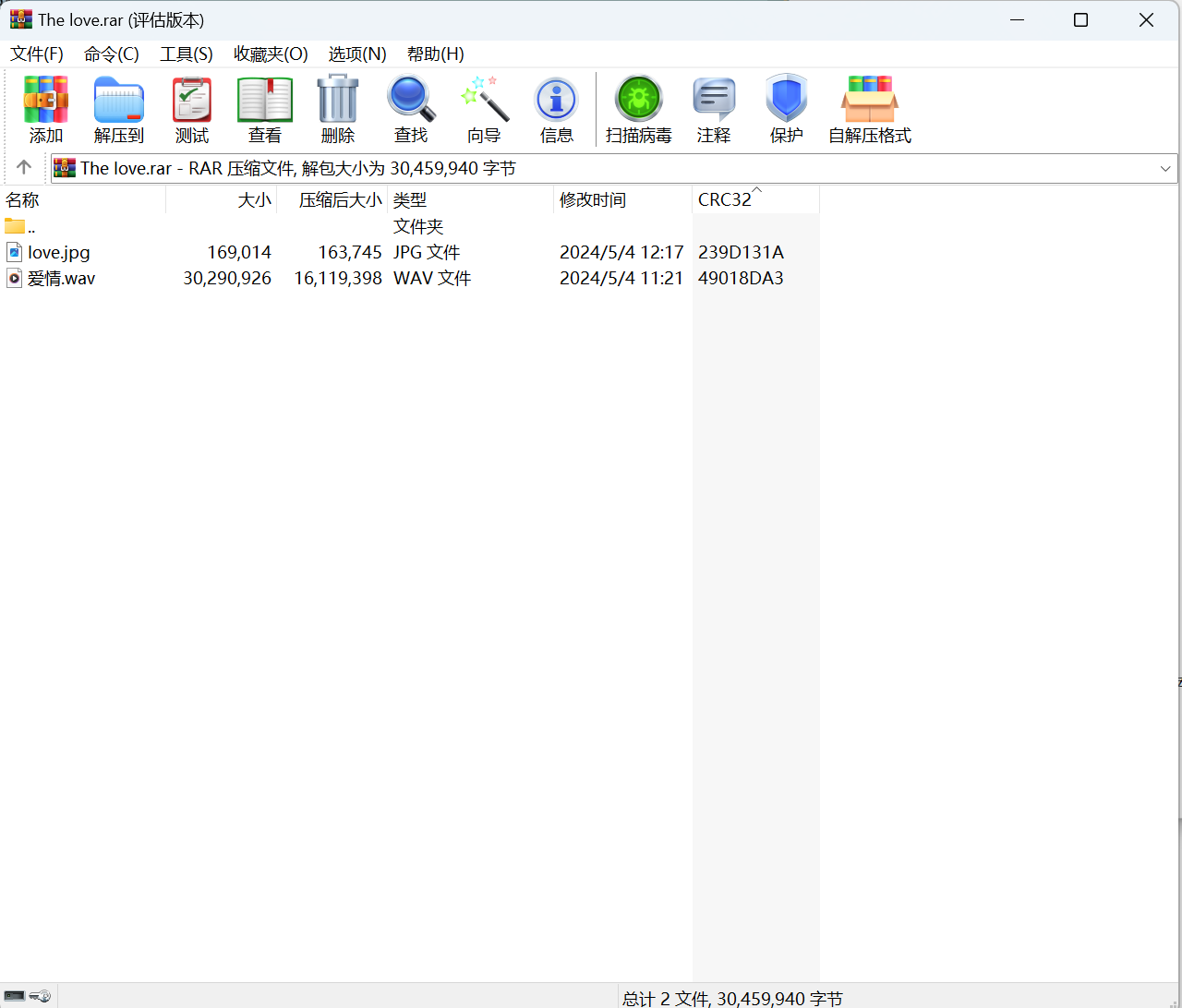Viewport: 1182px width, 1008px height.
Task: Open the parent folder '..' entry
Action: [20, 226]
